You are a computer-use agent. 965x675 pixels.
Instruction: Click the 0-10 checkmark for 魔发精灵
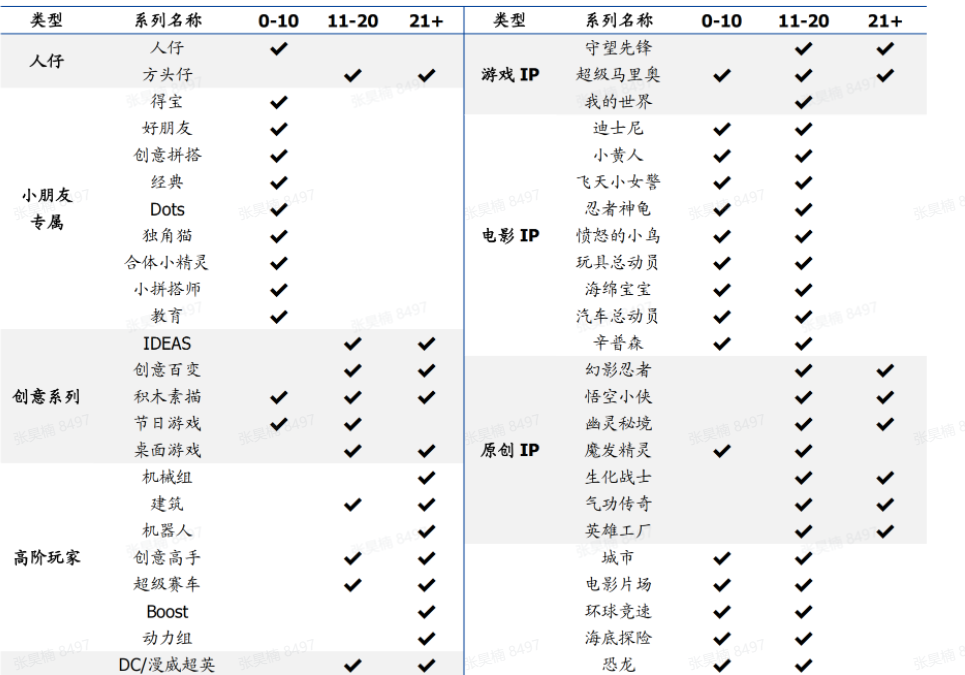721,451
